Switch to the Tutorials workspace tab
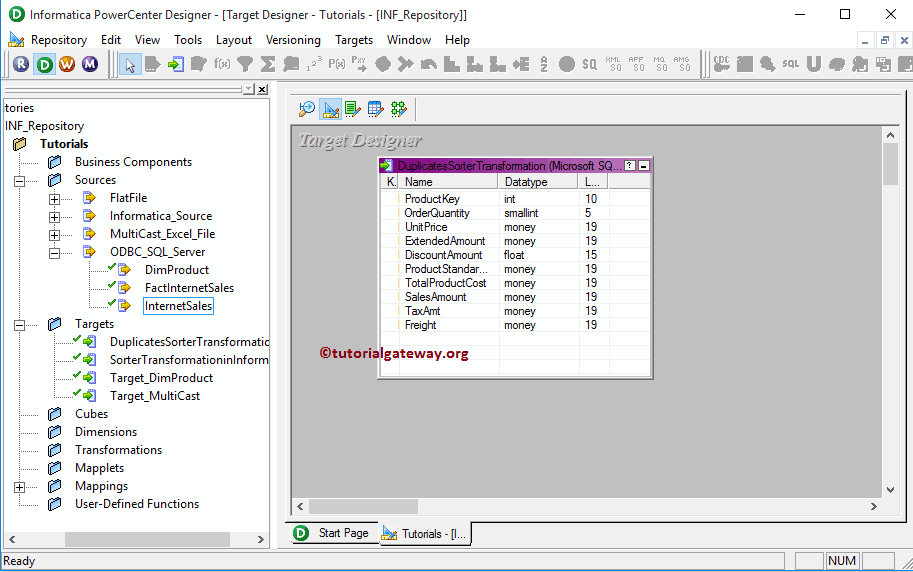This screenshot has width=913, height=572. tap(425, 534)
